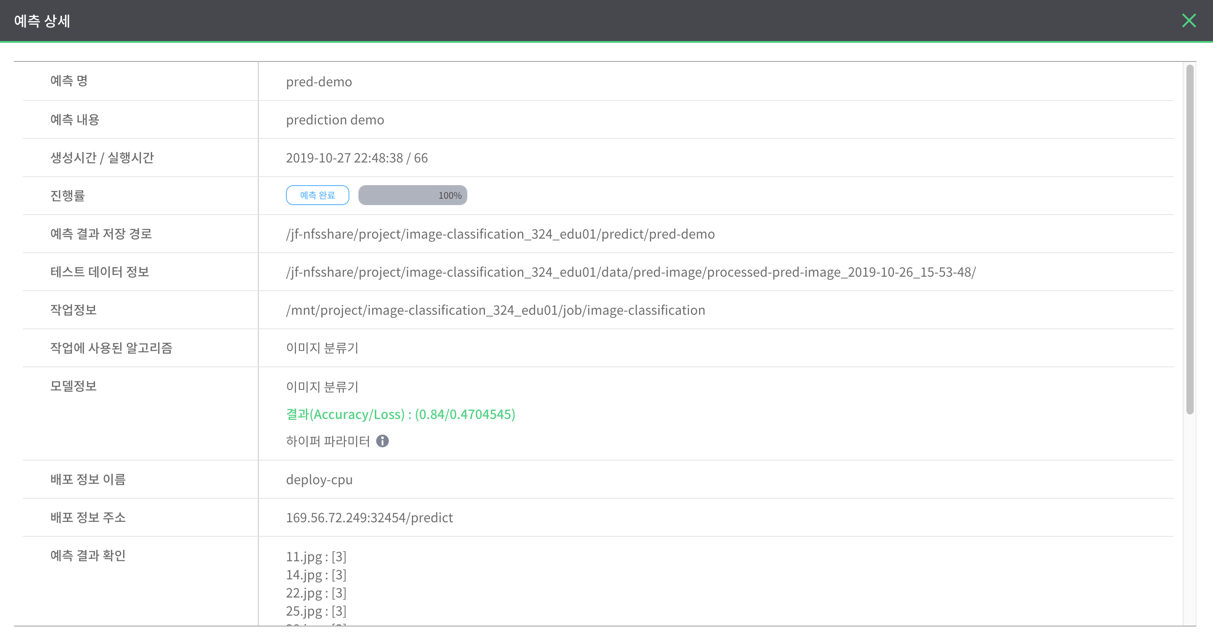Click the 작업에 사용된 알고리즘 label

click(x=111, y=347)
